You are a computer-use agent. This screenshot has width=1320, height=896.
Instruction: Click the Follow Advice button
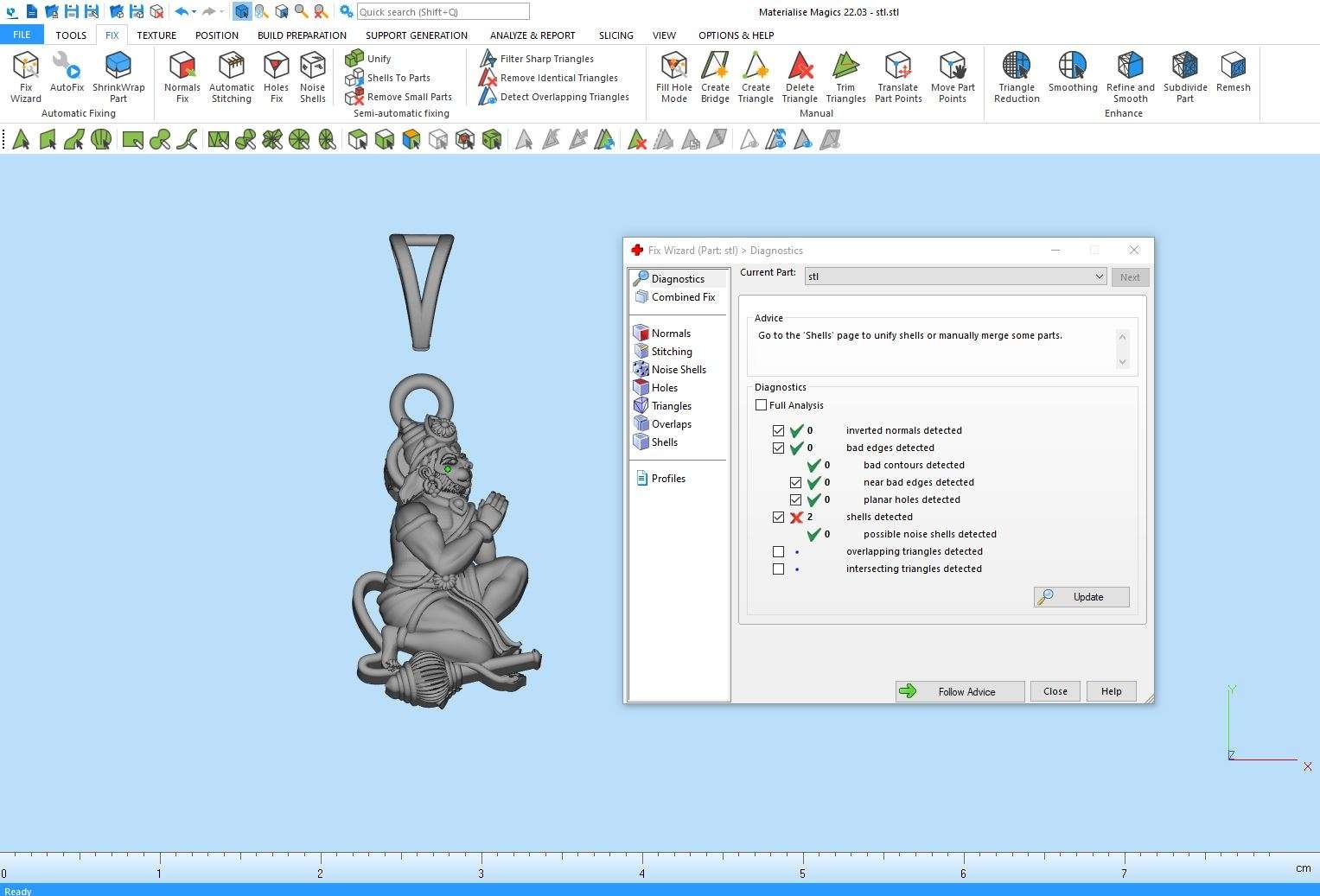[960, 691]
